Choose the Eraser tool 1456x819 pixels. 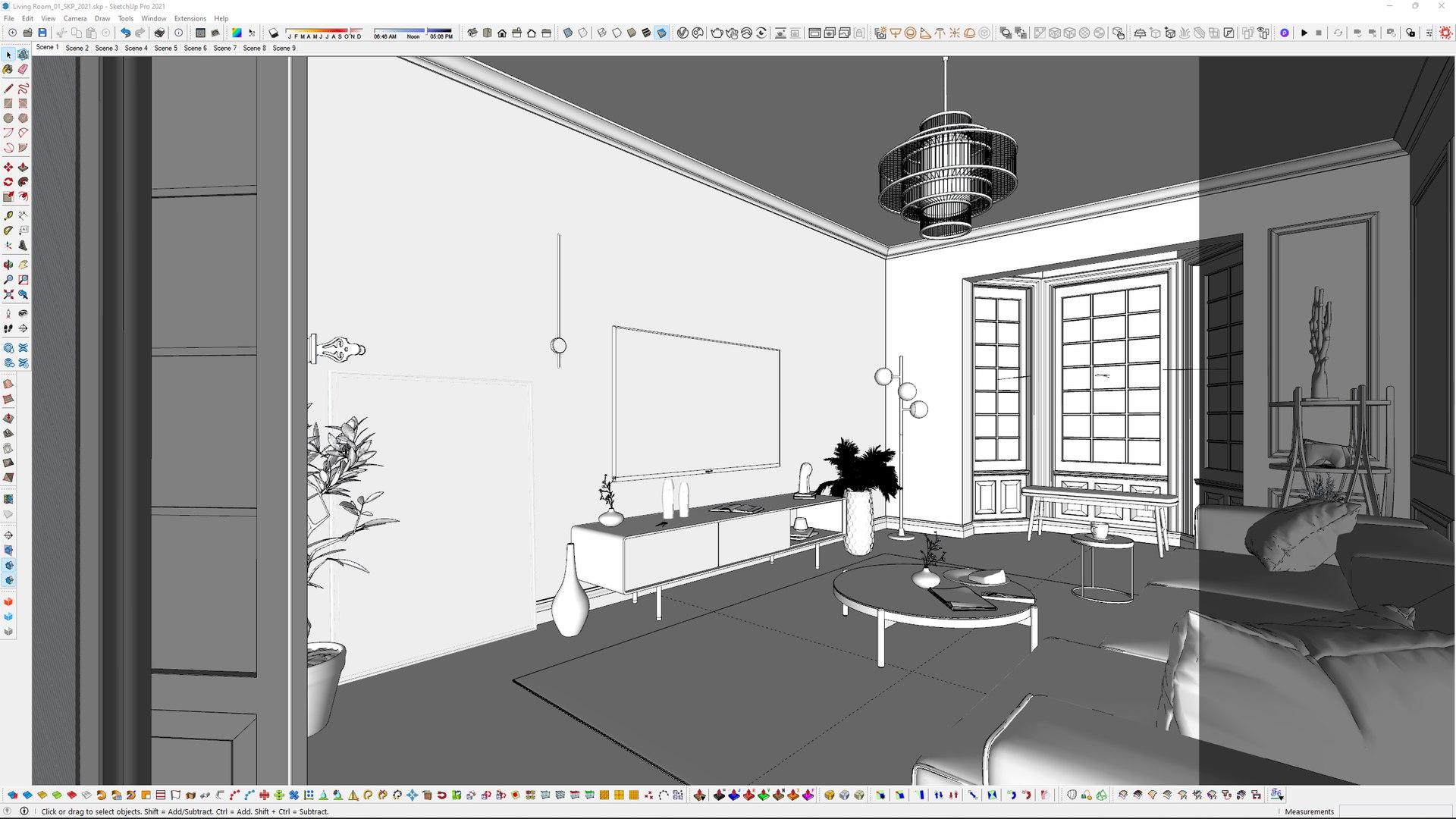click(23, 69)
